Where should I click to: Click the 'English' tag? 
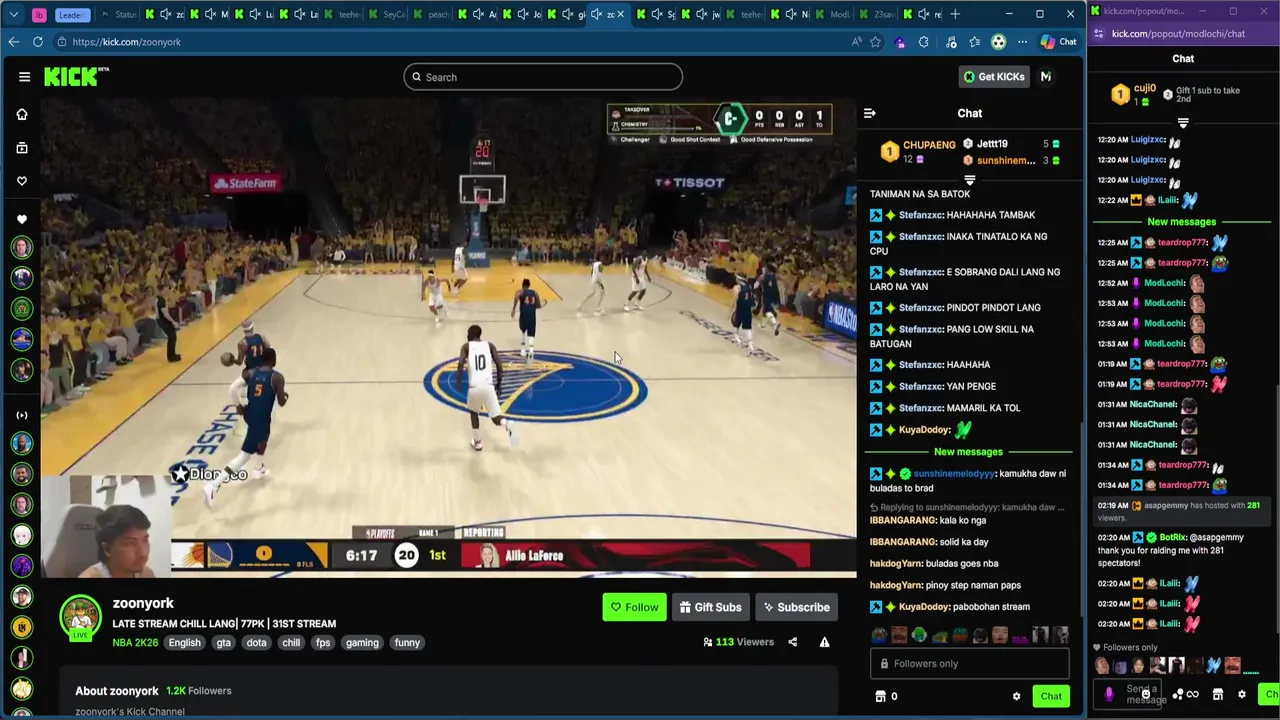coord(184,642)
